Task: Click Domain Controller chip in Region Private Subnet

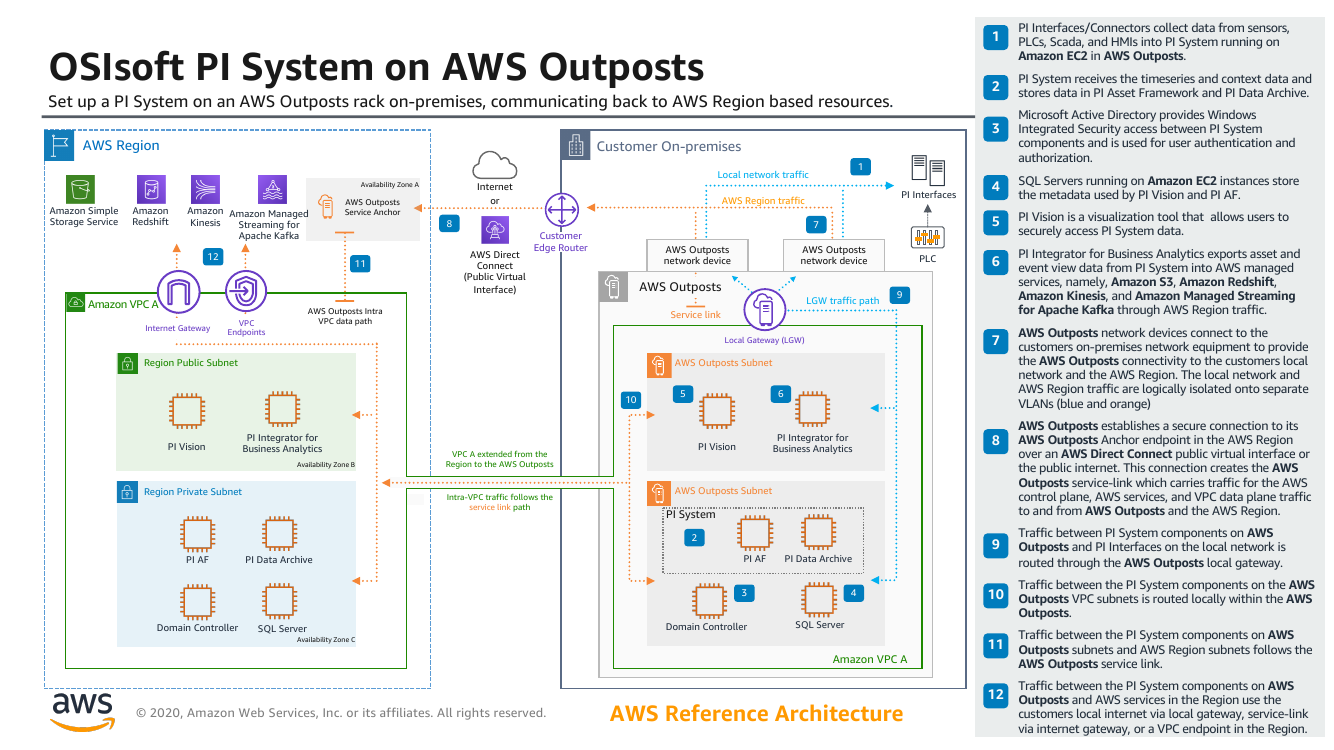Action: pyautogui.click(x=197, y=601)
